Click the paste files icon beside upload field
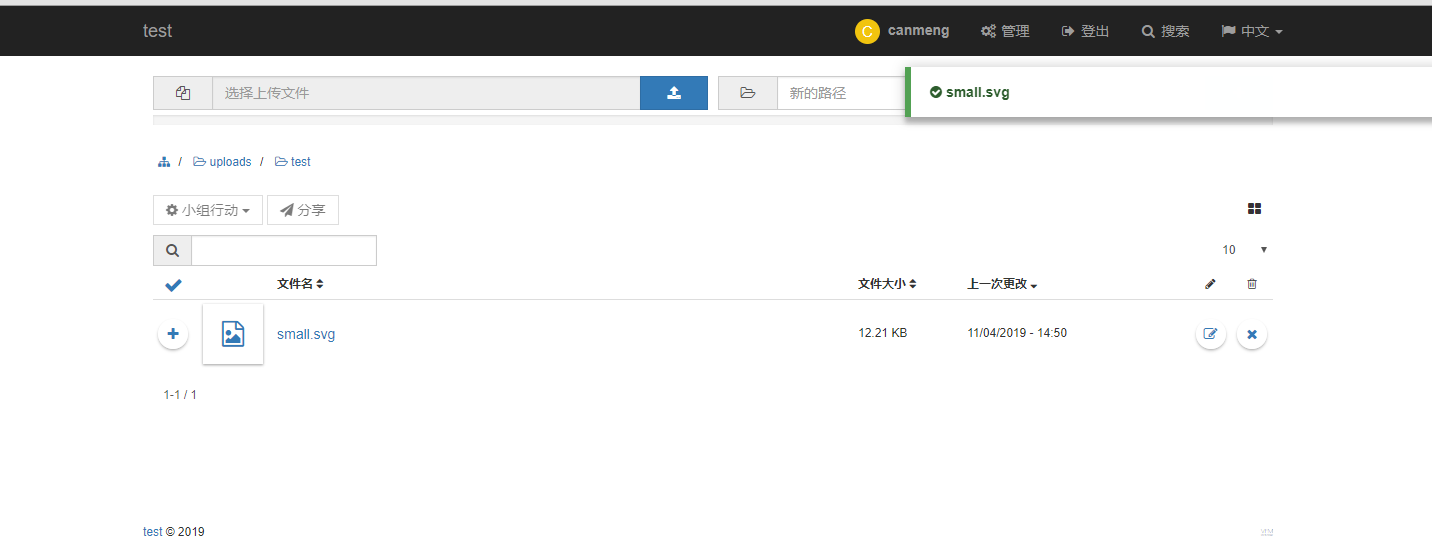 (x=183, y=93)
